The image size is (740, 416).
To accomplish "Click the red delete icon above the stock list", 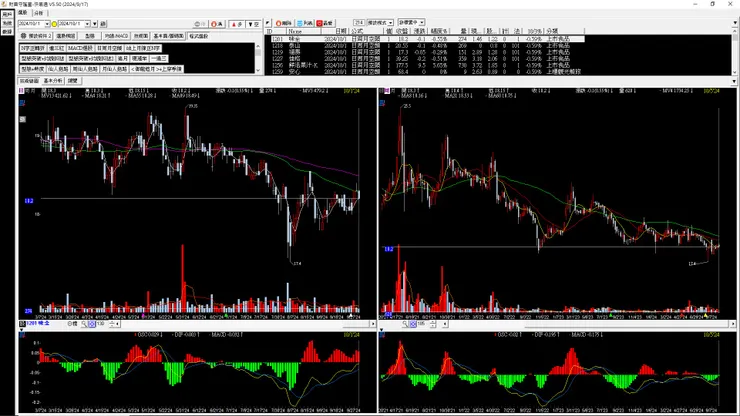I will click(x=279, y=23).
